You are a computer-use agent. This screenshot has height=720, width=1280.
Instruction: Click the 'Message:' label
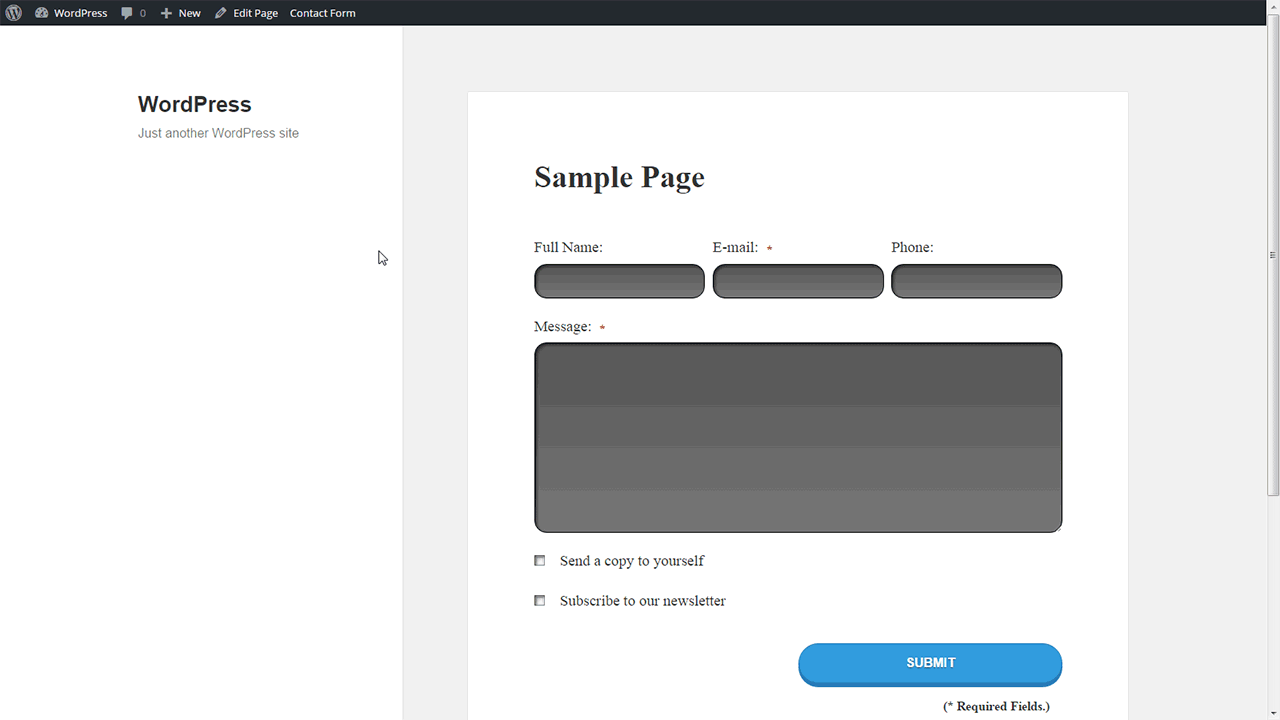click(x=562, y=326)
